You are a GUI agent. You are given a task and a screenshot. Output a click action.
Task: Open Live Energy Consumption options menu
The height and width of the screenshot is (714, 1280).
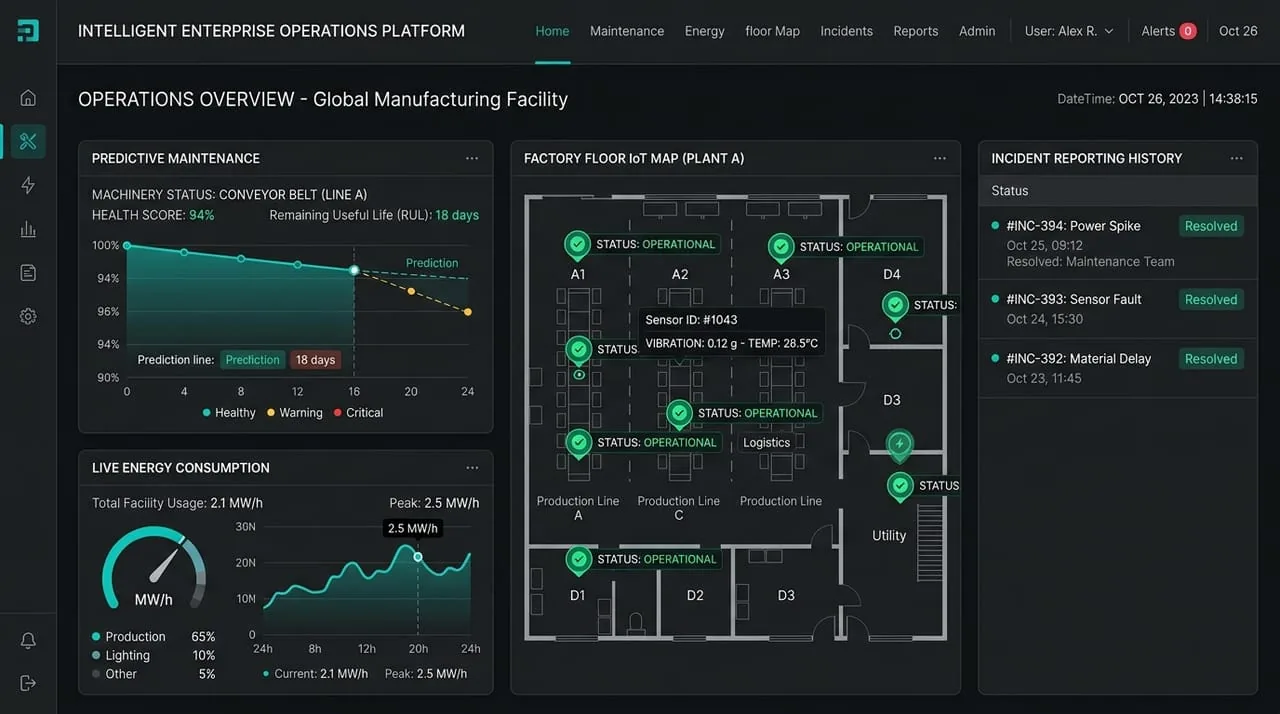(x=472, y=467)
